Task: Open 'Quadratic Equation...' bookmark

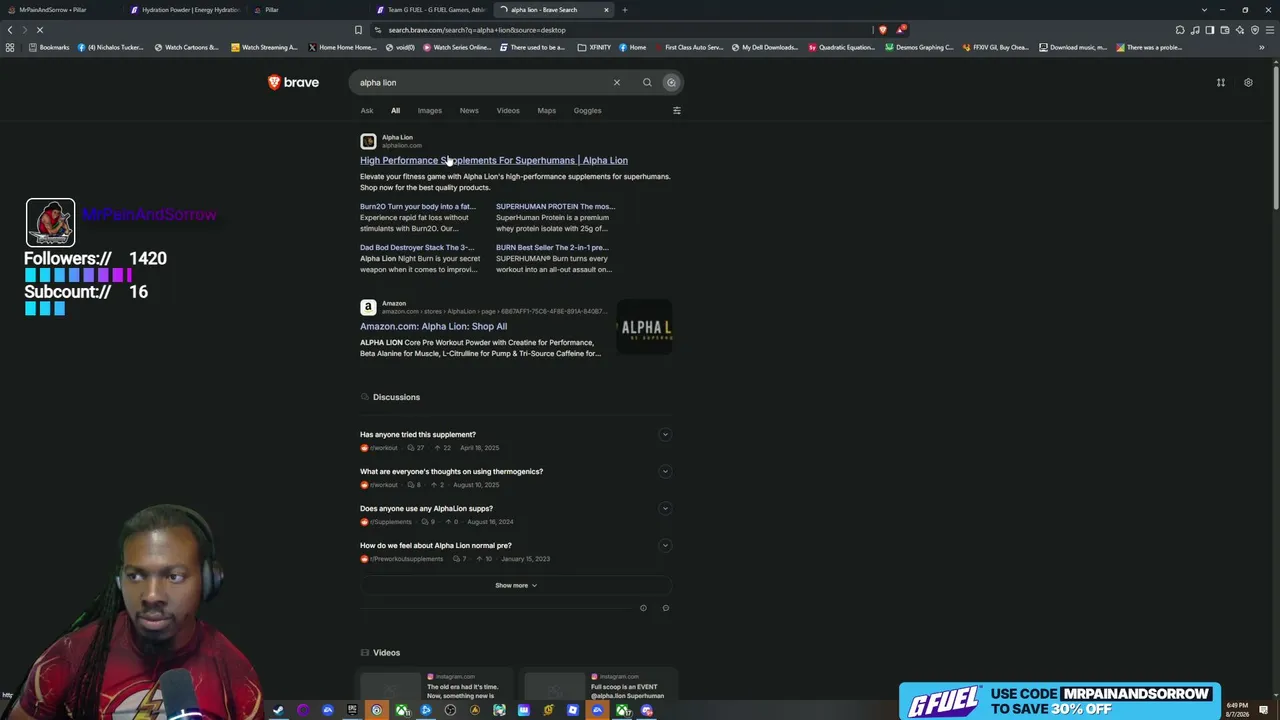Action: click(x=841, y=47)
